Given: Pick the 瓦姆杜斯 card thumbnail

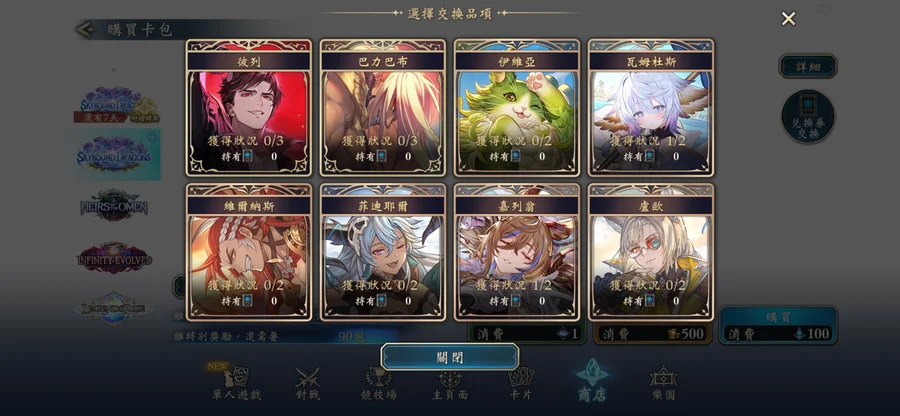Looking at the screenshot, I should [651, 108].
